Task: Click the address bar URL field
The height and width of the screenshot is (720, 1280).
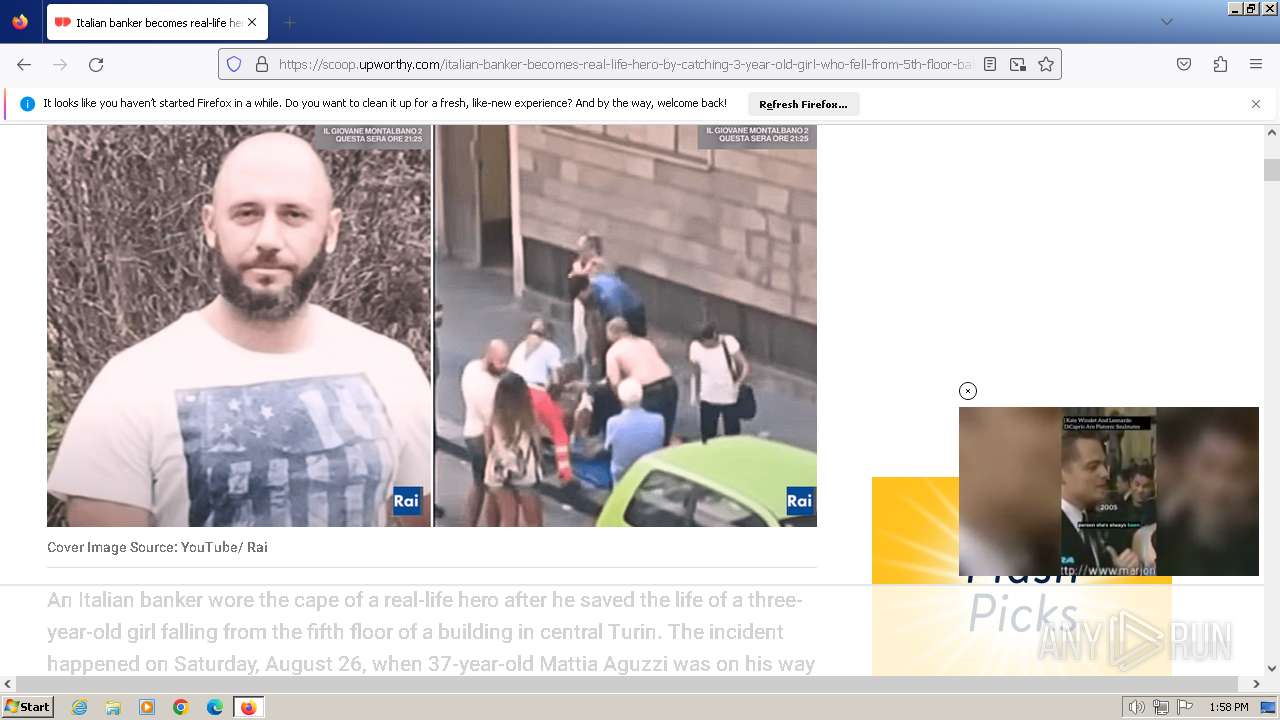Action: pyautogui.click(x=625, y=64)
